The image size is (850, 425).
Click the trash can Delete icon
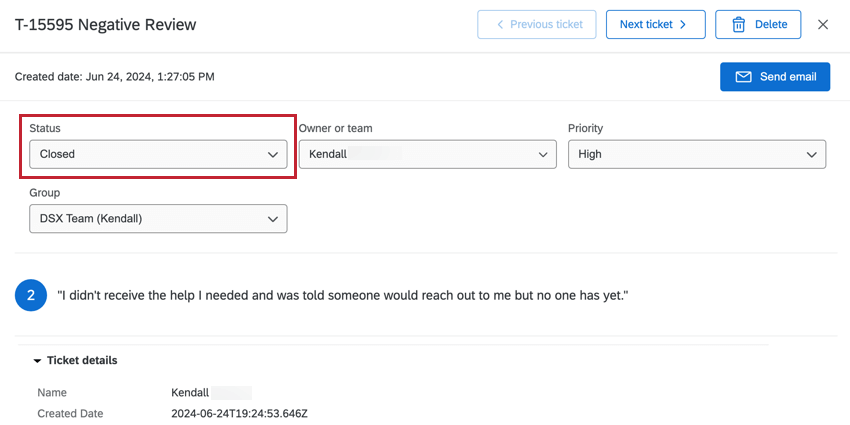tap(739, 25)
